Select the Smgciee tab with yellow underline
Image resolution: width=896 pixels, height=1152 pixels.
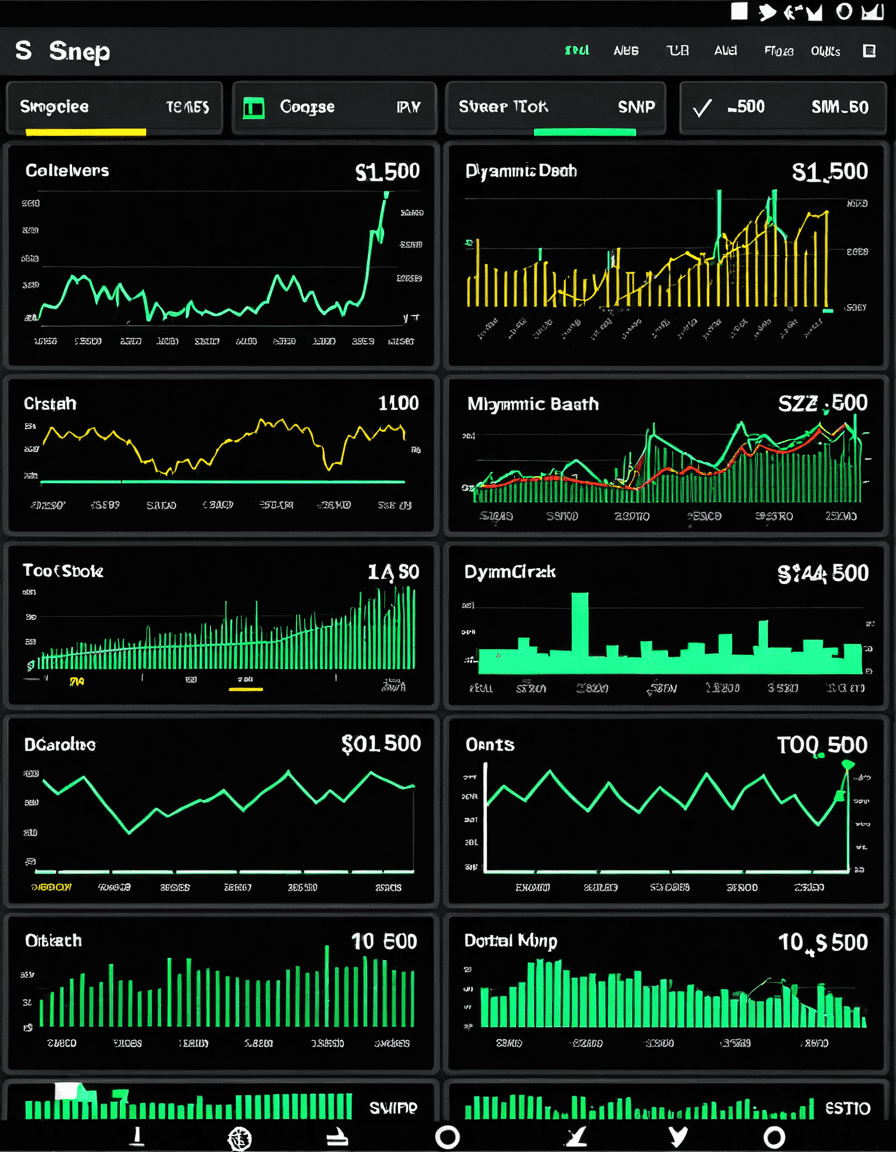point(115,108)
